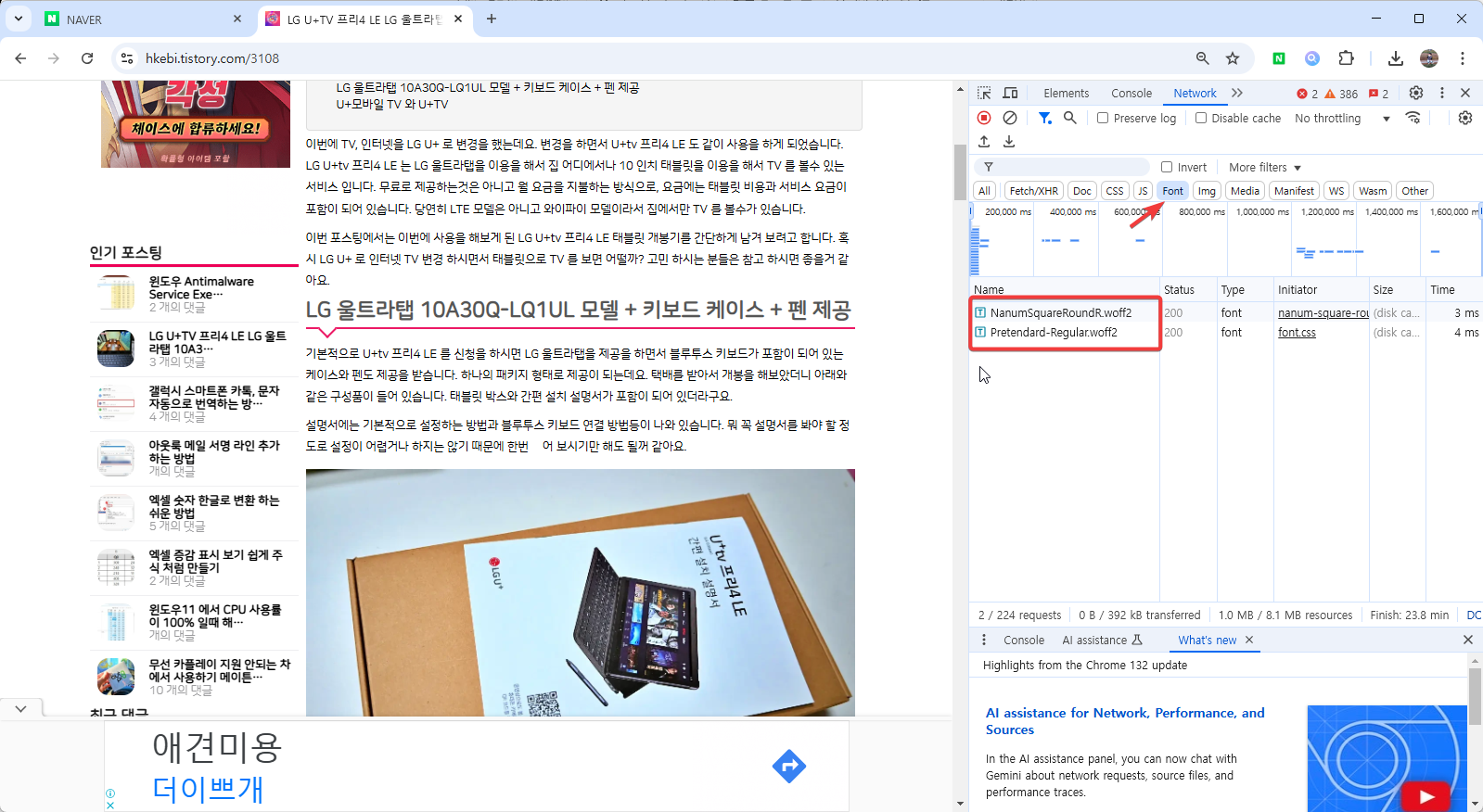Viewport: 1483px width, 812px height.
Task: Open Chrome three-dot menu
Action: (1463, 58)
